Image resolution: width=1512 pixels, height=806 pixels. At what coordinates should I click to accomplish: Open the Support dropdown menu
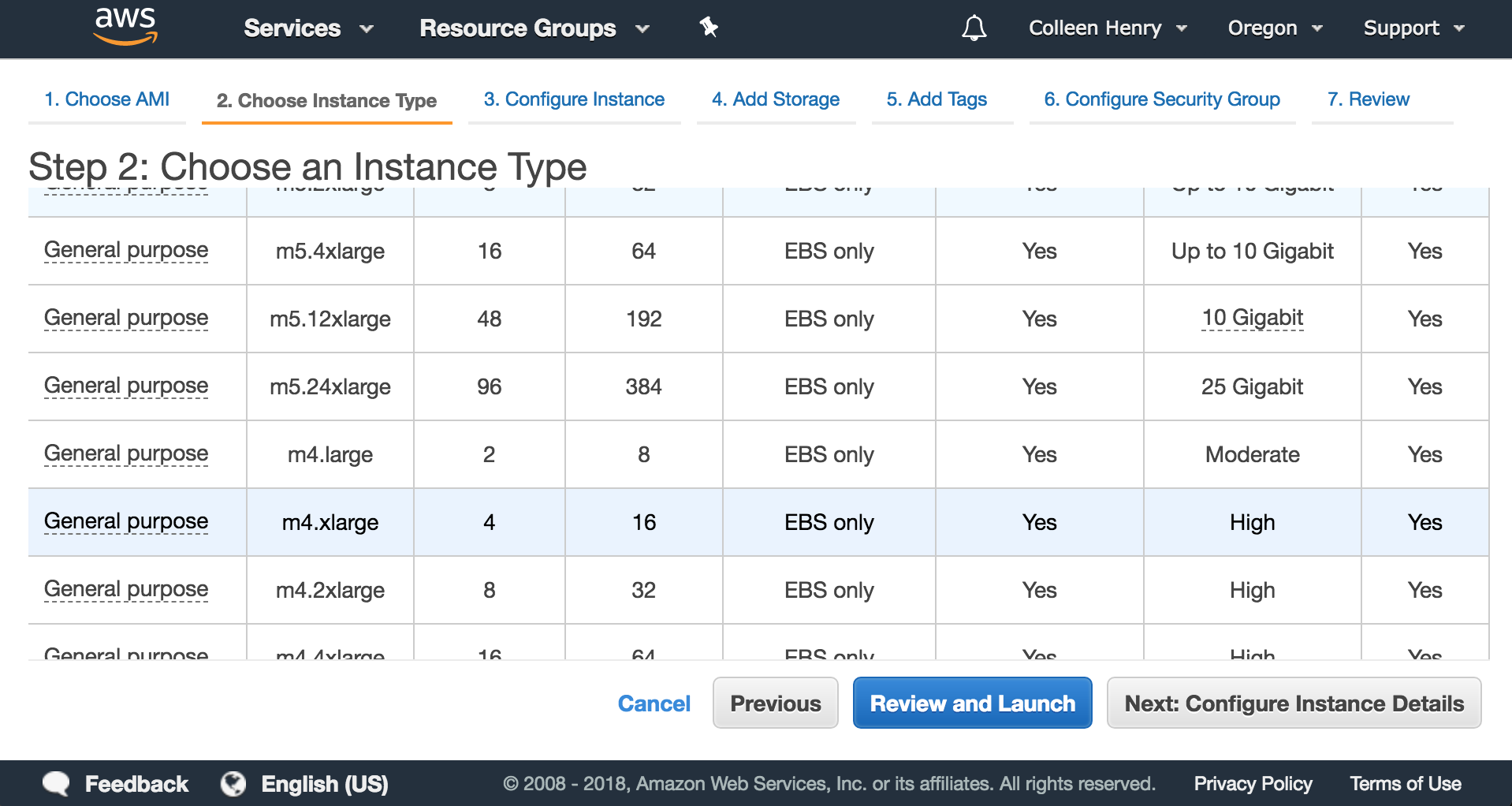(x=1413, y=28)
